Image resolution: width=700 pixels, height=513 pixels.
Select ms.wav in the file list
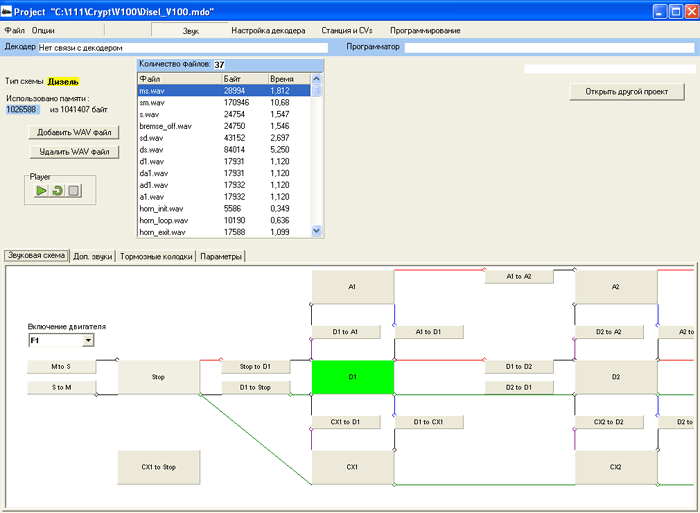pos(224,91)
